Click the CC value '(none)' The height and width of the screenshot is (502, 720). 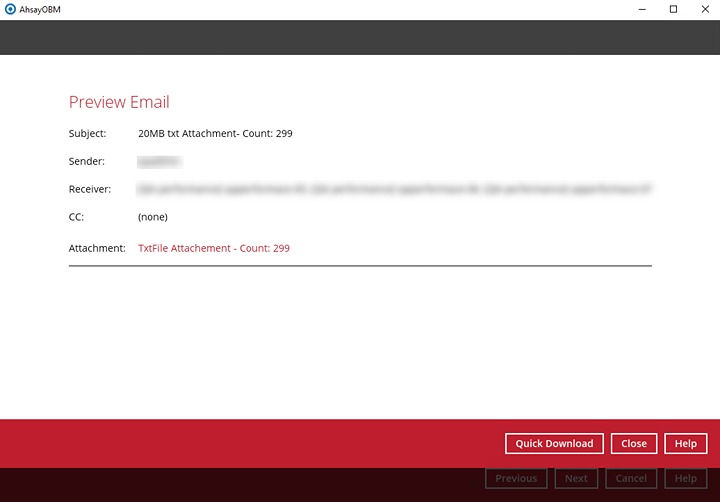(153, 216)
